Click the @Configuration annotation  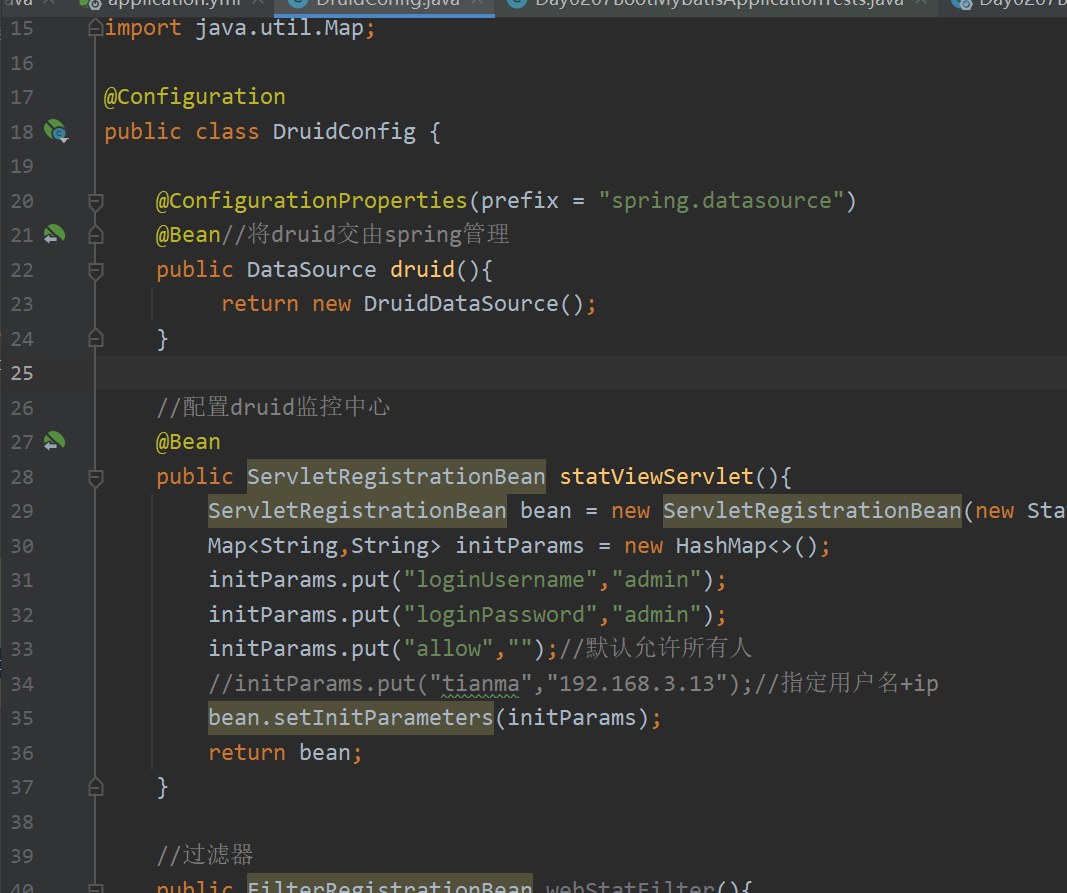tap(195, 97)
